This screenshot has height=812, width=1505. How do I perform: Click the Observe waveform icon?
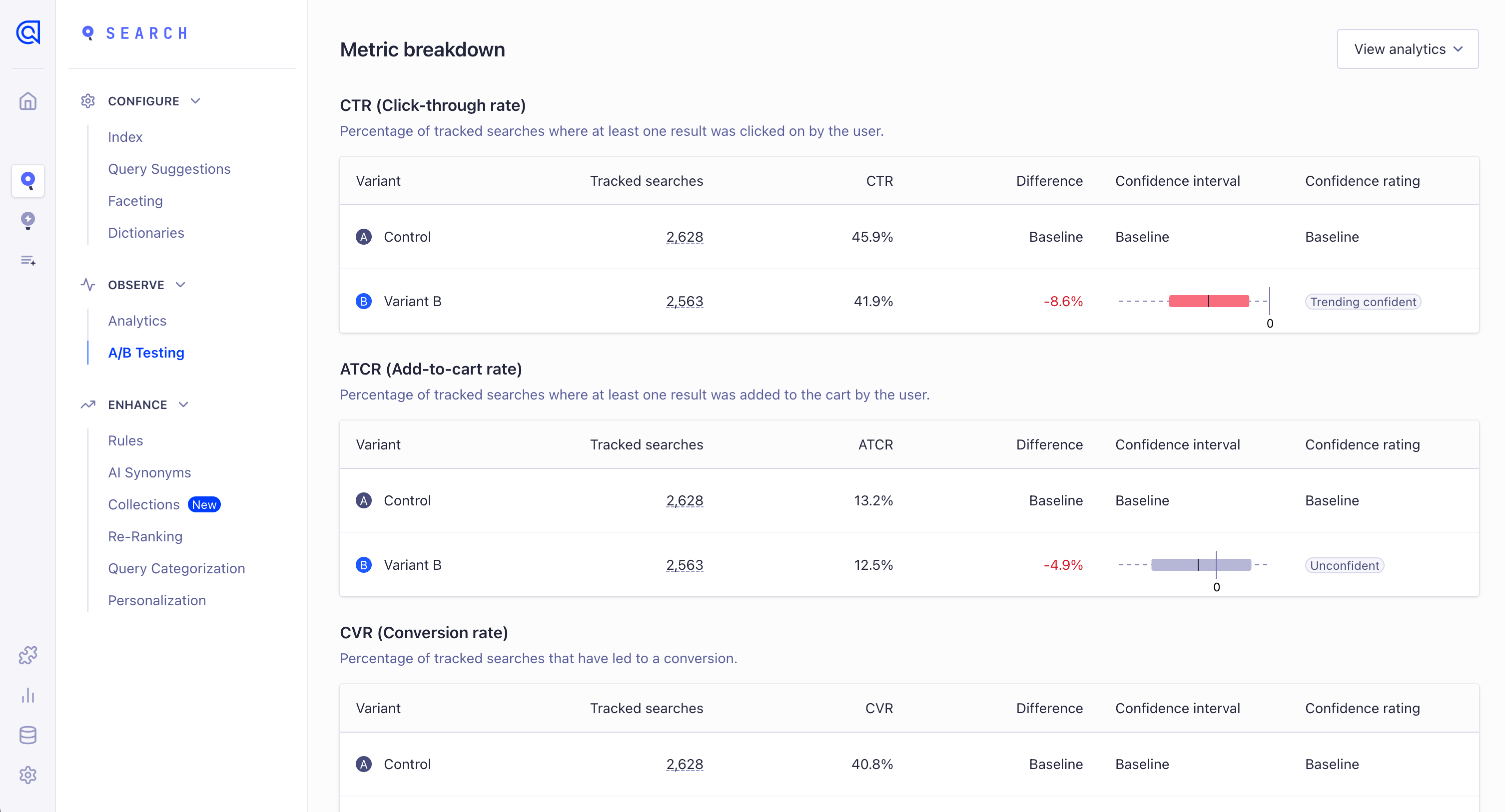(x=88, y=285)
